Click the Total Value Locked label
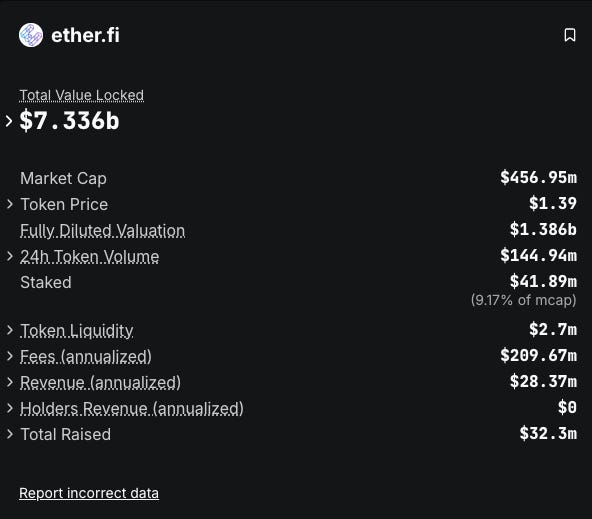 [x=82, y=95]
